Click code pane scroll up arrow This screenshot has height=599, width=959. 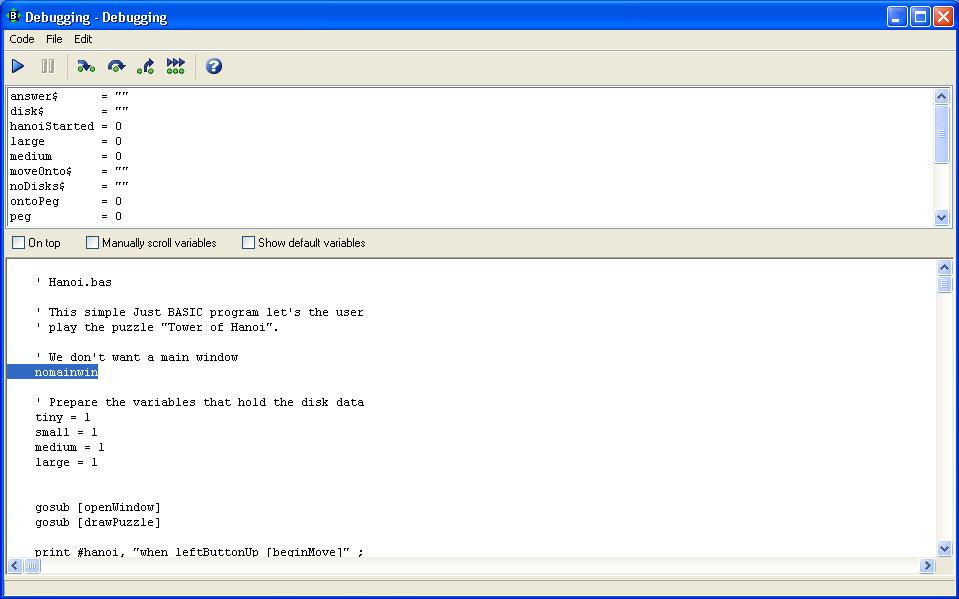coord(944,267)
